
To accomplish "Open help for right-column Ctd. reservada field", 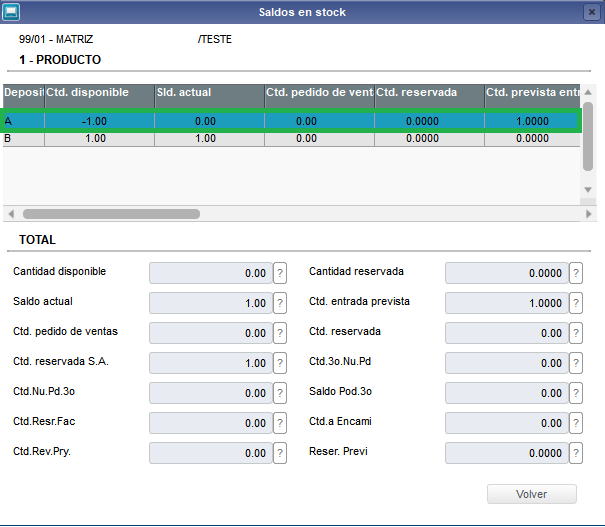I will coord(576,333).
